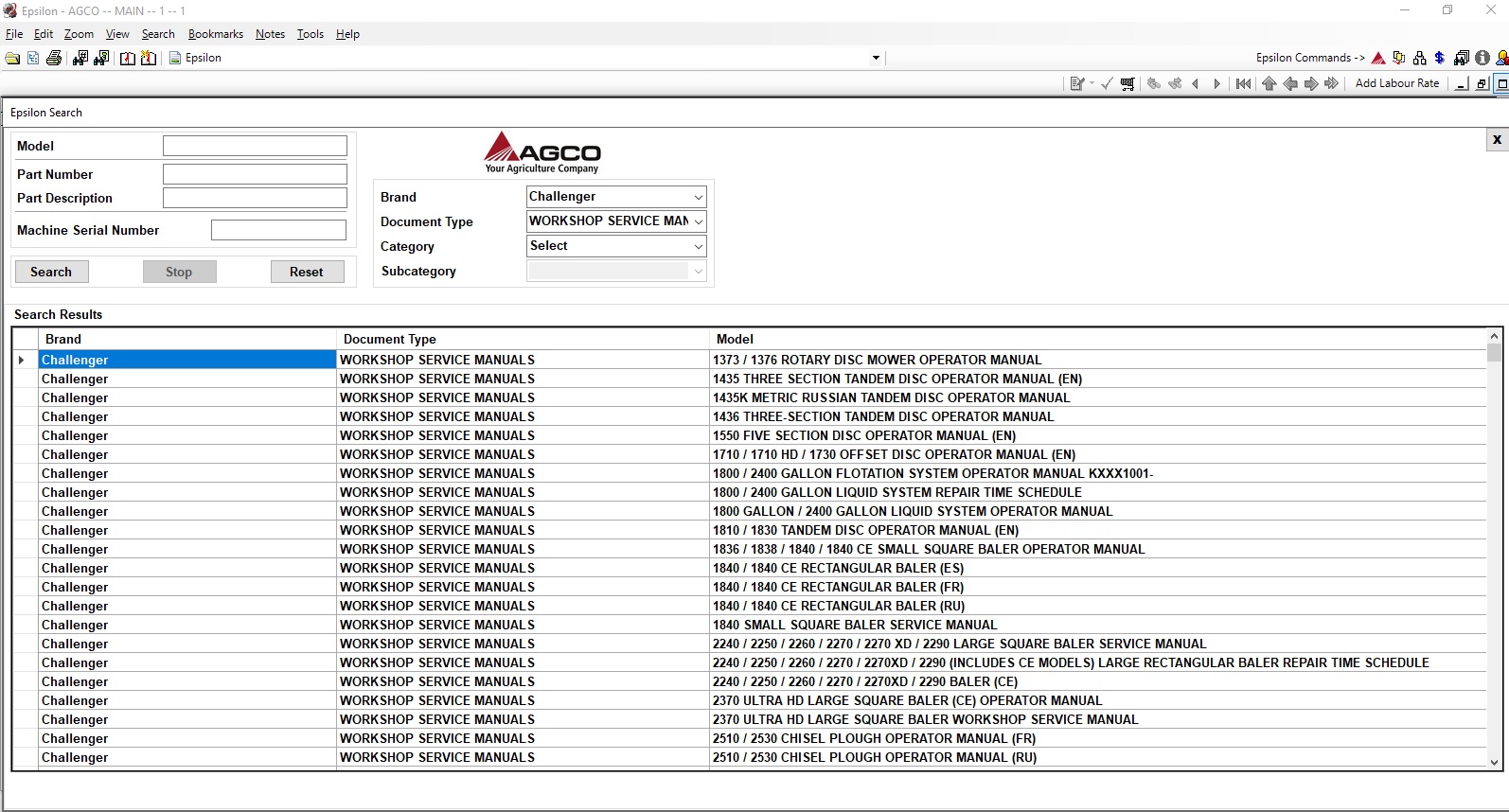Screen dimensions: 1509x812
Task: Click the minimize inner window icon
Action: click(1462, 83)
